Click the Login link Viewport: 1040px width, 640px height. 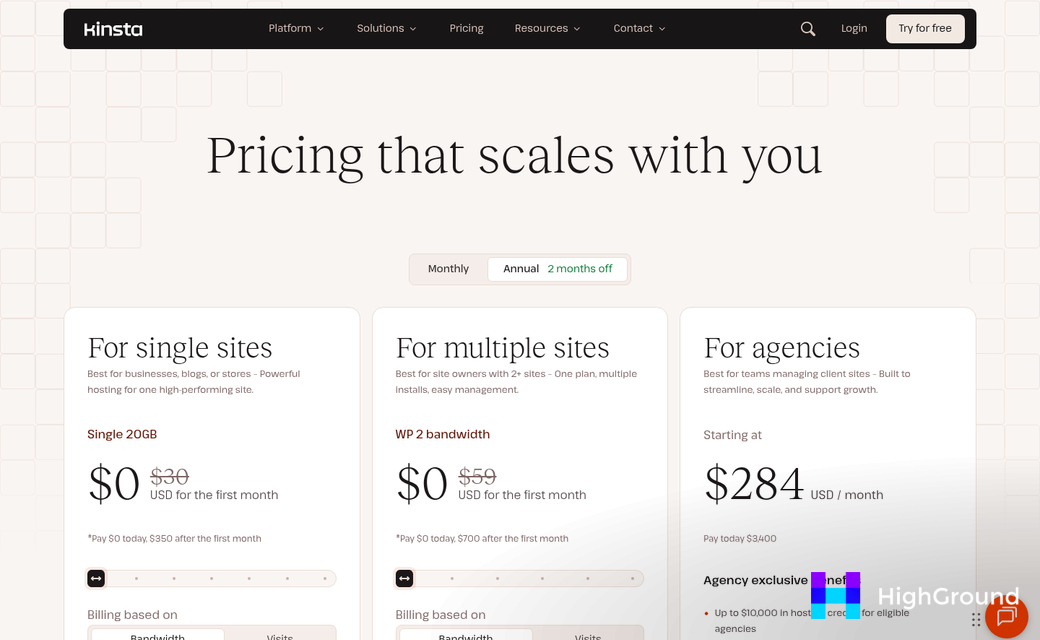854,28
